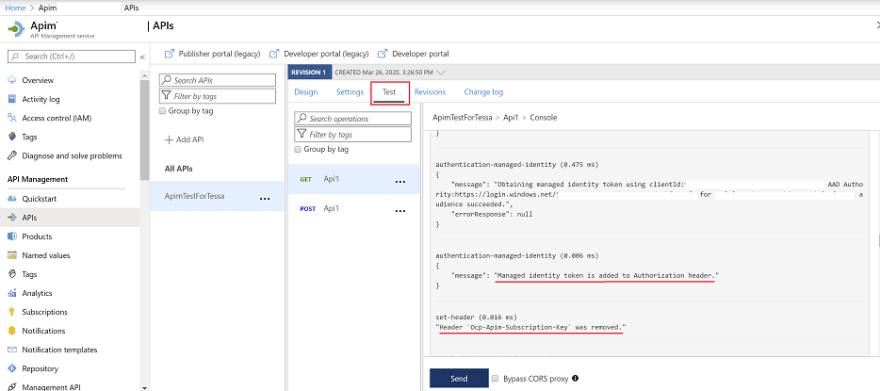
Task: Select the POST Api1 operation
Action: (x=354, y=209)
